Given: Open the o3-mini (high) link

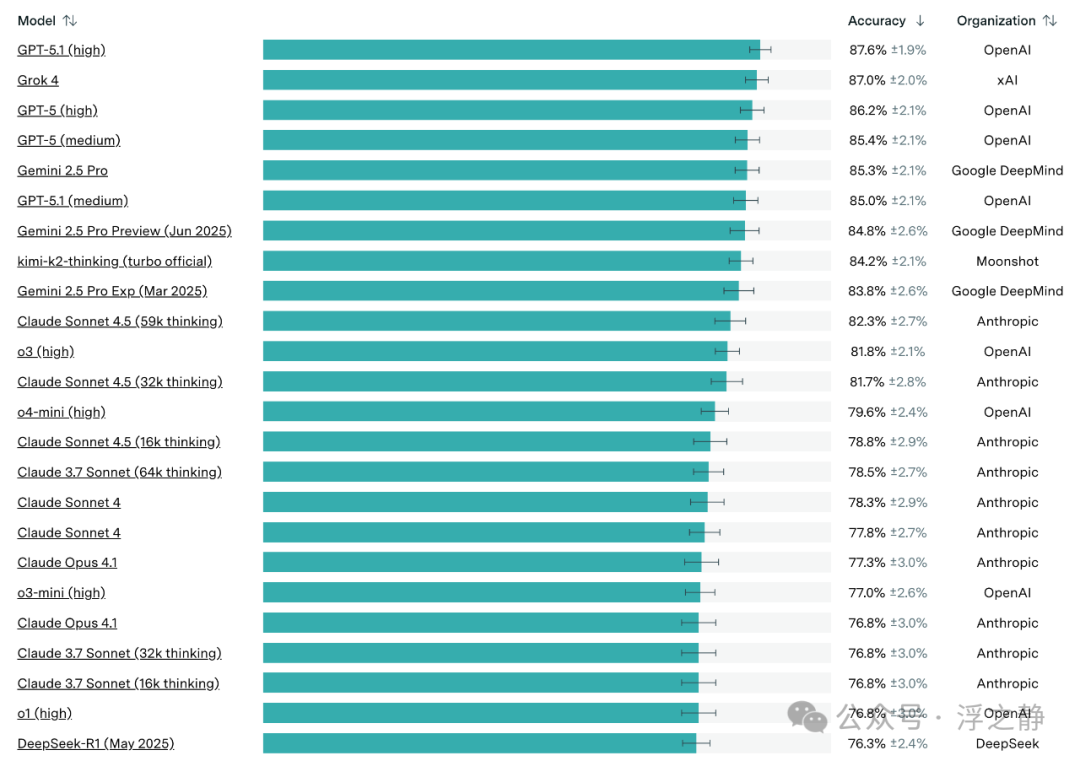Looking at the screenshot, I should pos(61,593).
